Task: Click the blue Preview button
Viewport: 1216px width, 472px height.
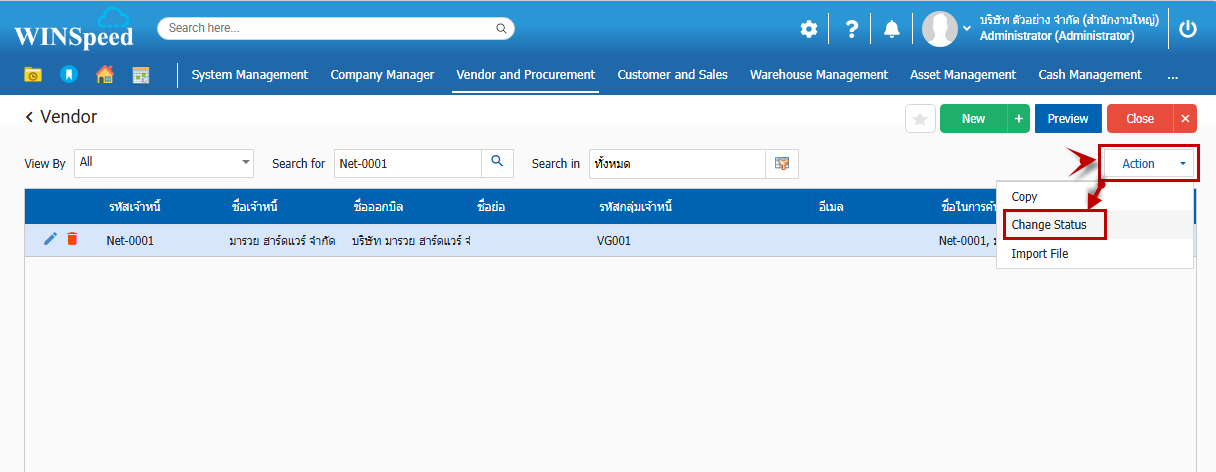Action: 1067,119
